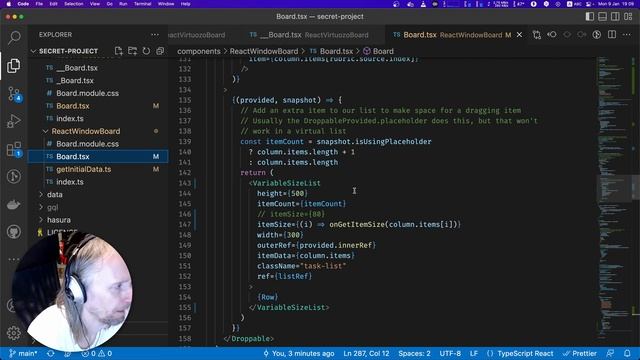Viewport: 640px width, 360px height.
Task: Open the Apple menu
Action: coord(8,4)
